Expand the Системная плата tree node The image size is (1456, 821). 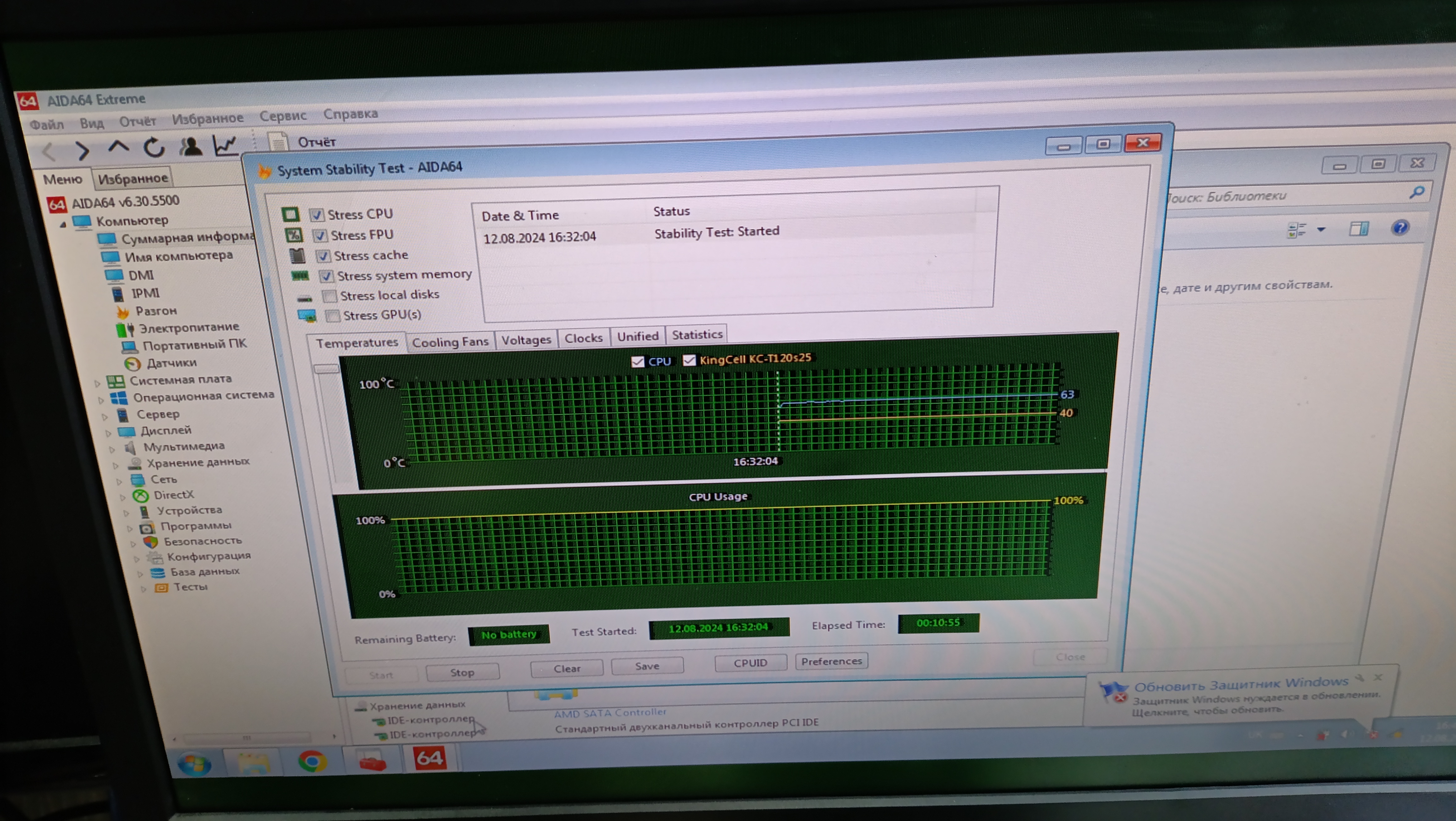(x=97, y=383)
